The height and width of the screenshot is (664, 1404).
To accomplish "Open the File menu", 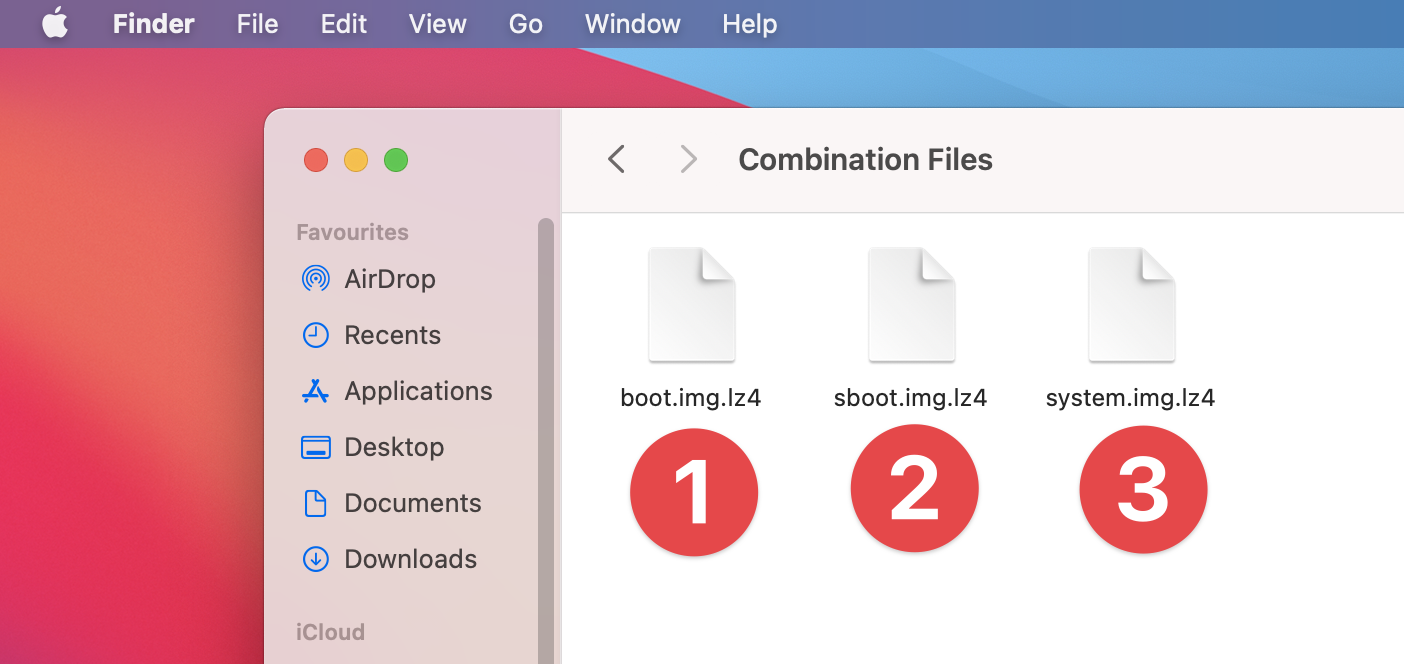I will coord(257,24).
